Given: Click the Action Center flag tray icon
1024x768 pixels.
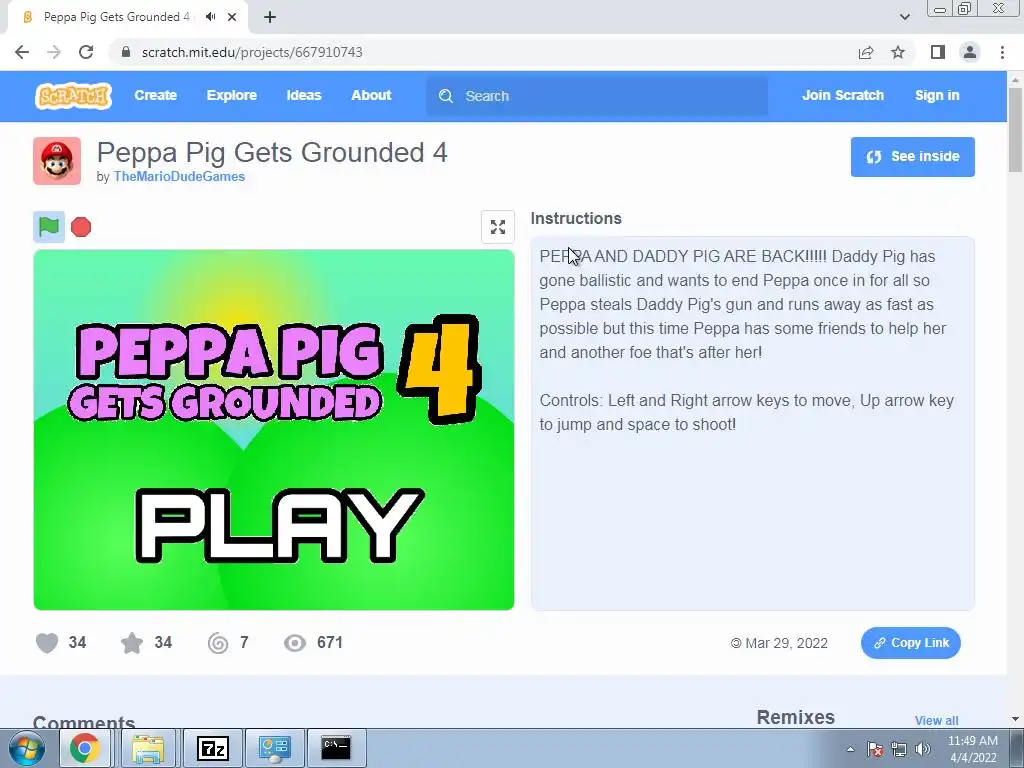Looking at the screenshot, I should [x=875, y=749].
